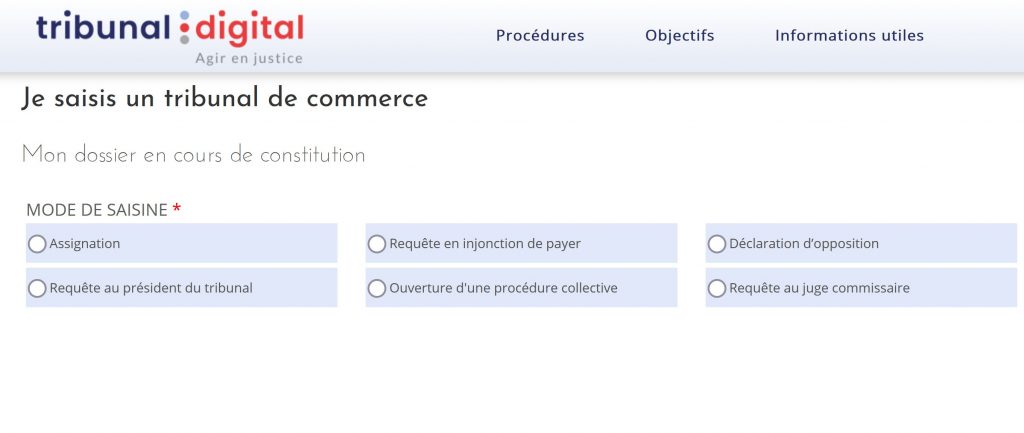Select 'Ouverture d'une procédure collective' radio button

(377, 288)
